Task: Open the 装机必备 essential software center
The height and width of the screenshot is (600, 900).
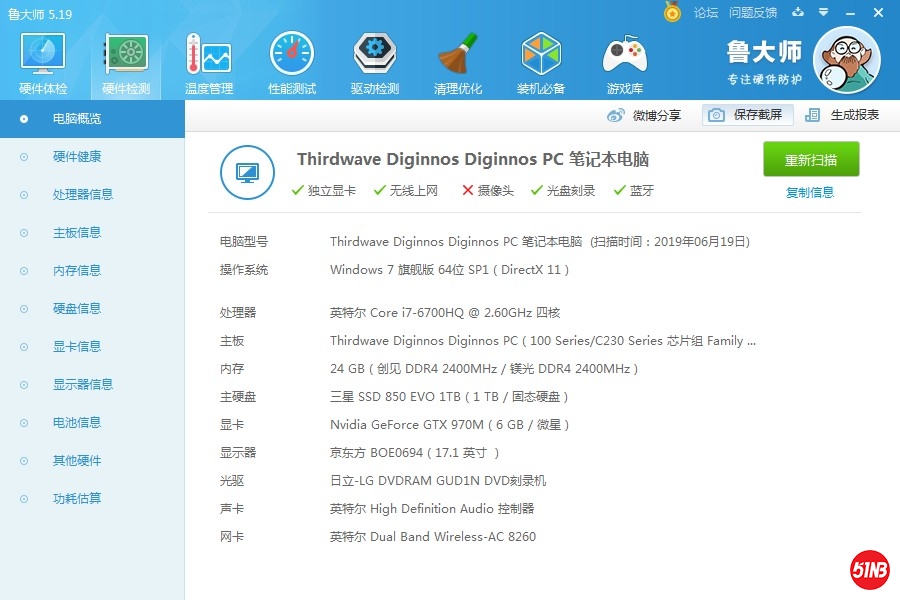Action: click(540, 60)
